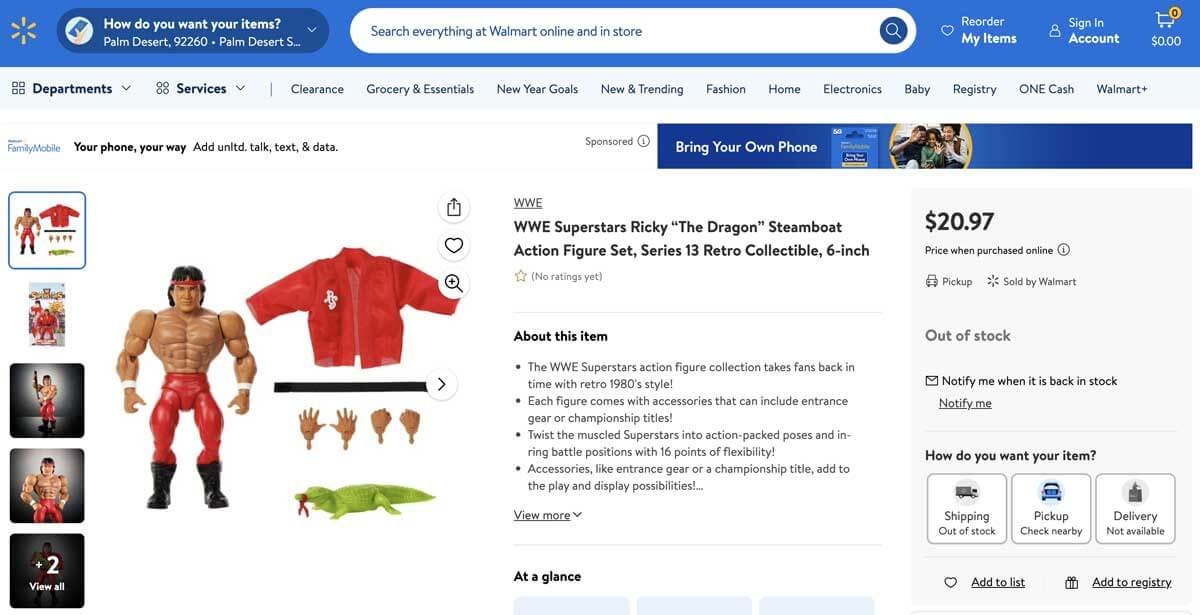Select the packaged figure thumbnail
1200x615 pixels.
(47, 315)
